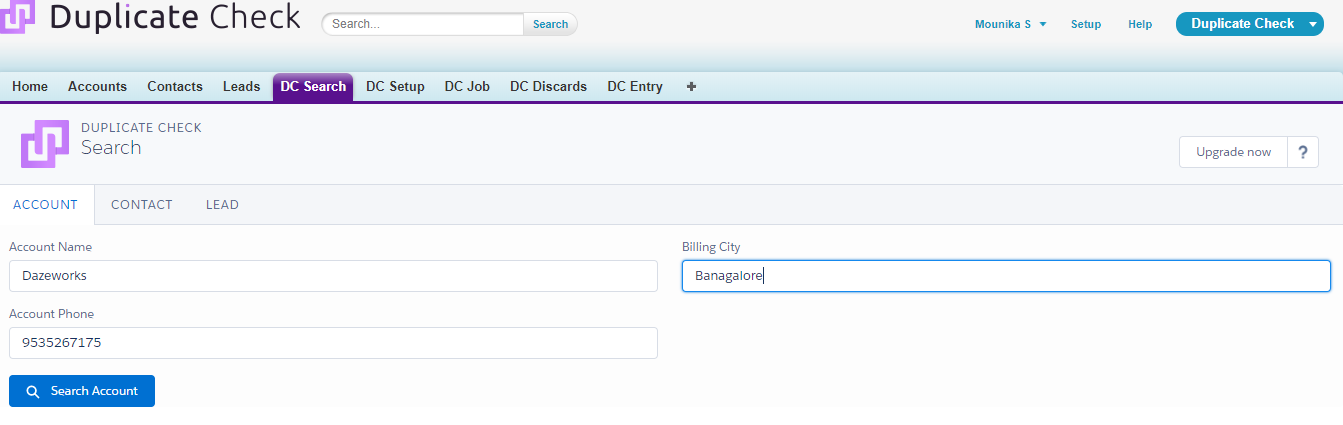Click the plus icon for all tabs

691,87
